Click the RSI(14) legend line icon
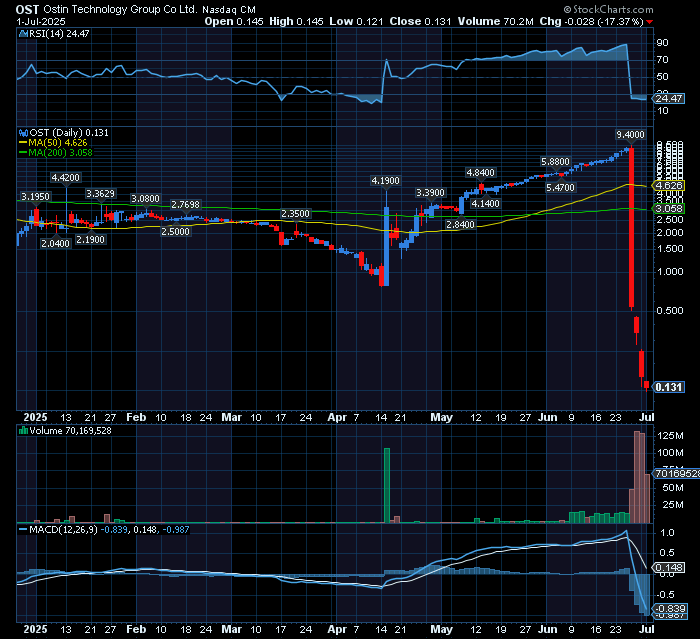The height and width of the screenshot is (639, 700). (23, 33)
